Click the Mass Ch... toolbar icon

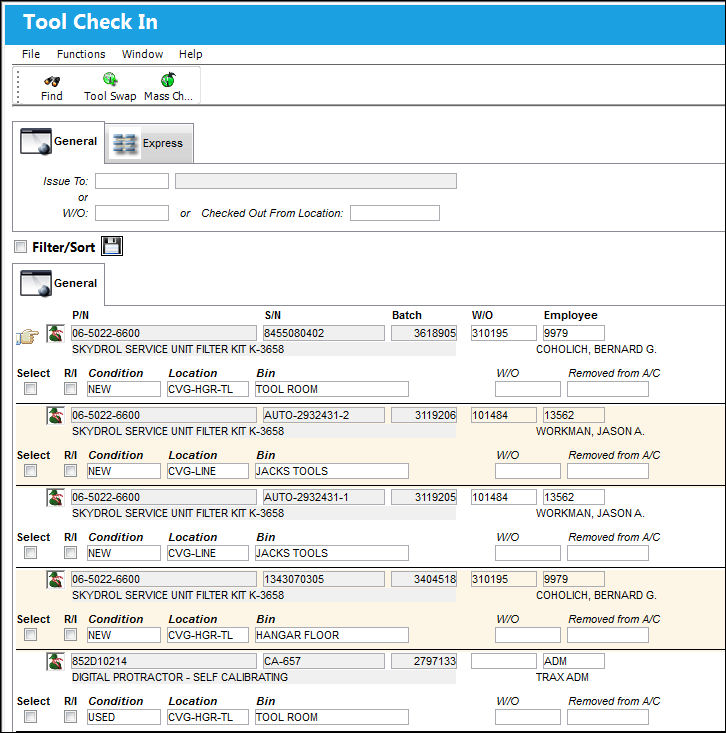[x=168, y=79]
